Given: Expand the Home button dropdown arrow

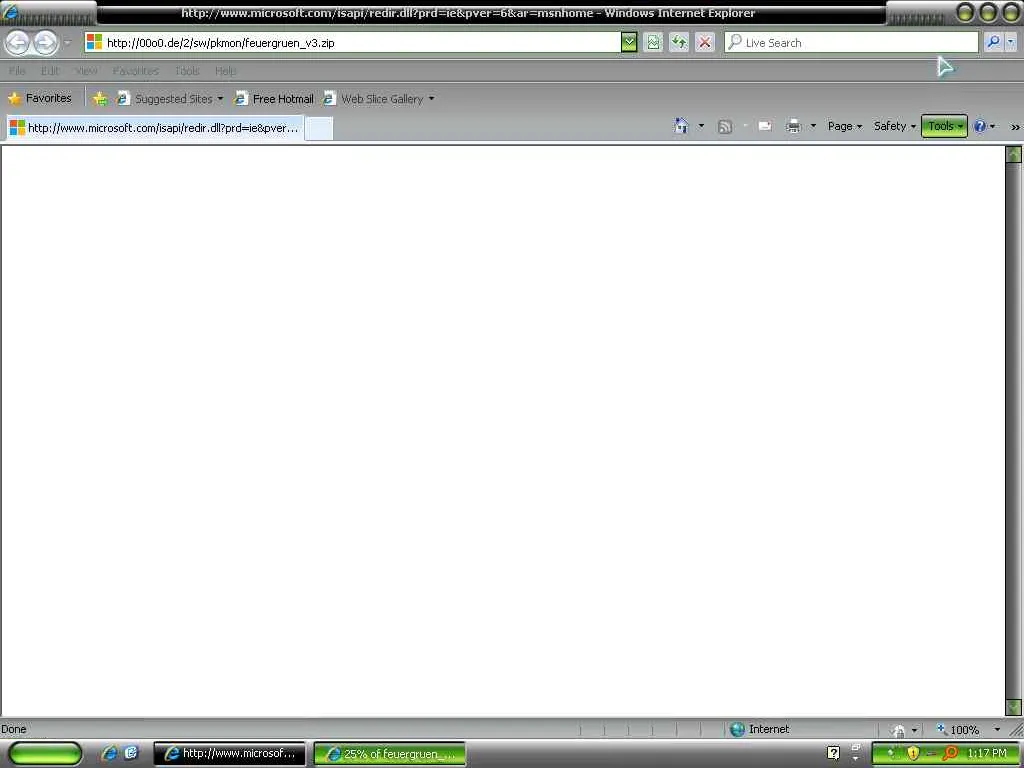Looking at the screenshot, I should (x=701, y=126).
